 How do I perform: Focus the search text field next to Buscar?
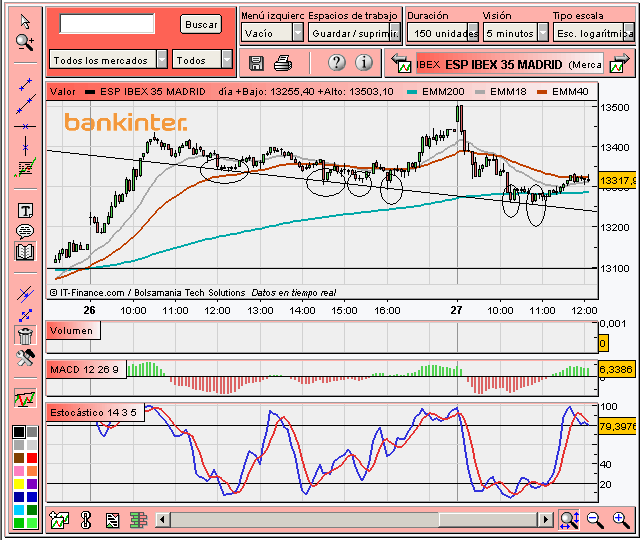(107, 24)
